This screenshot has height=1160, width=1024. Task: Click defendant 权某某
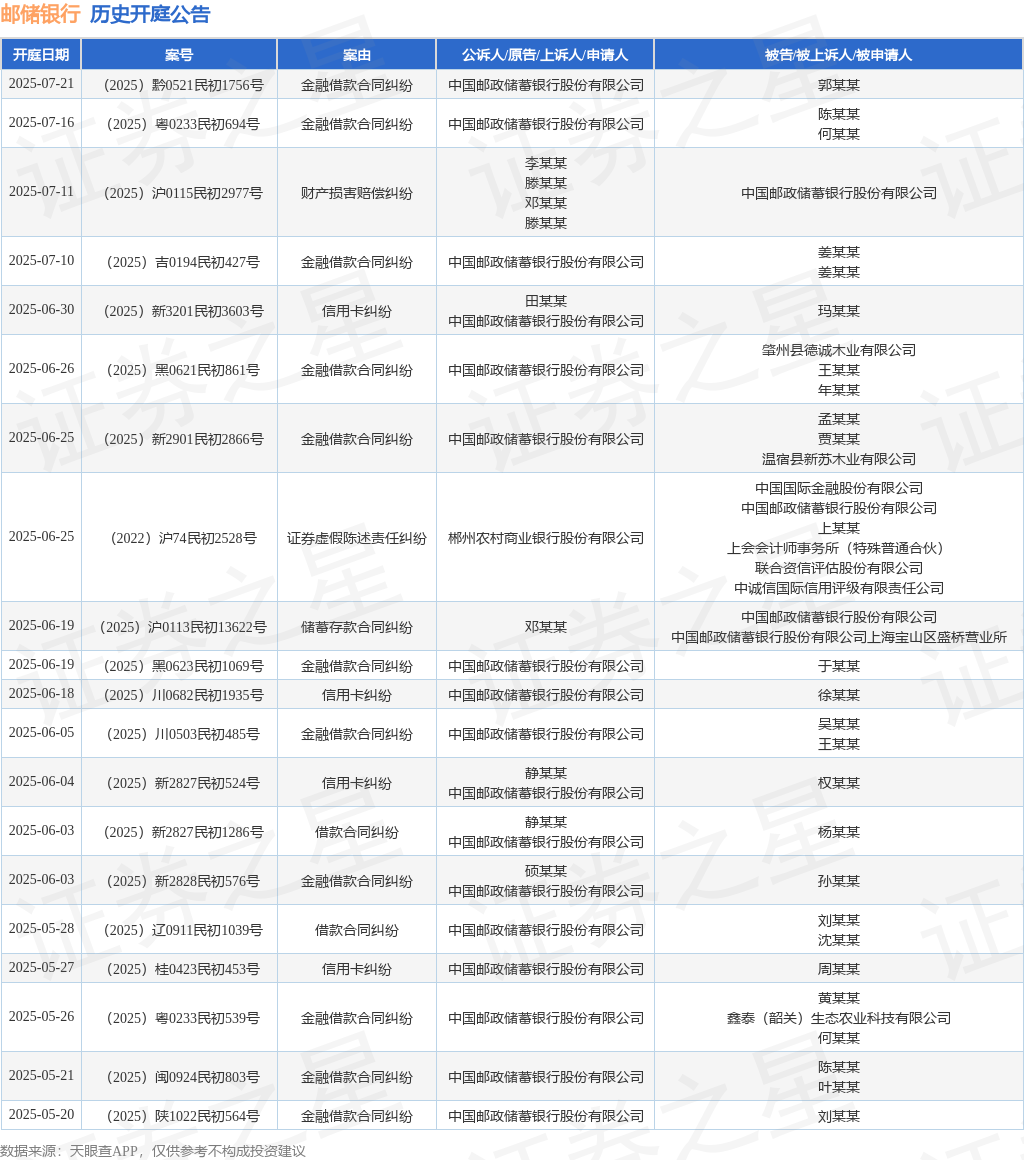[x=839, y=783]
